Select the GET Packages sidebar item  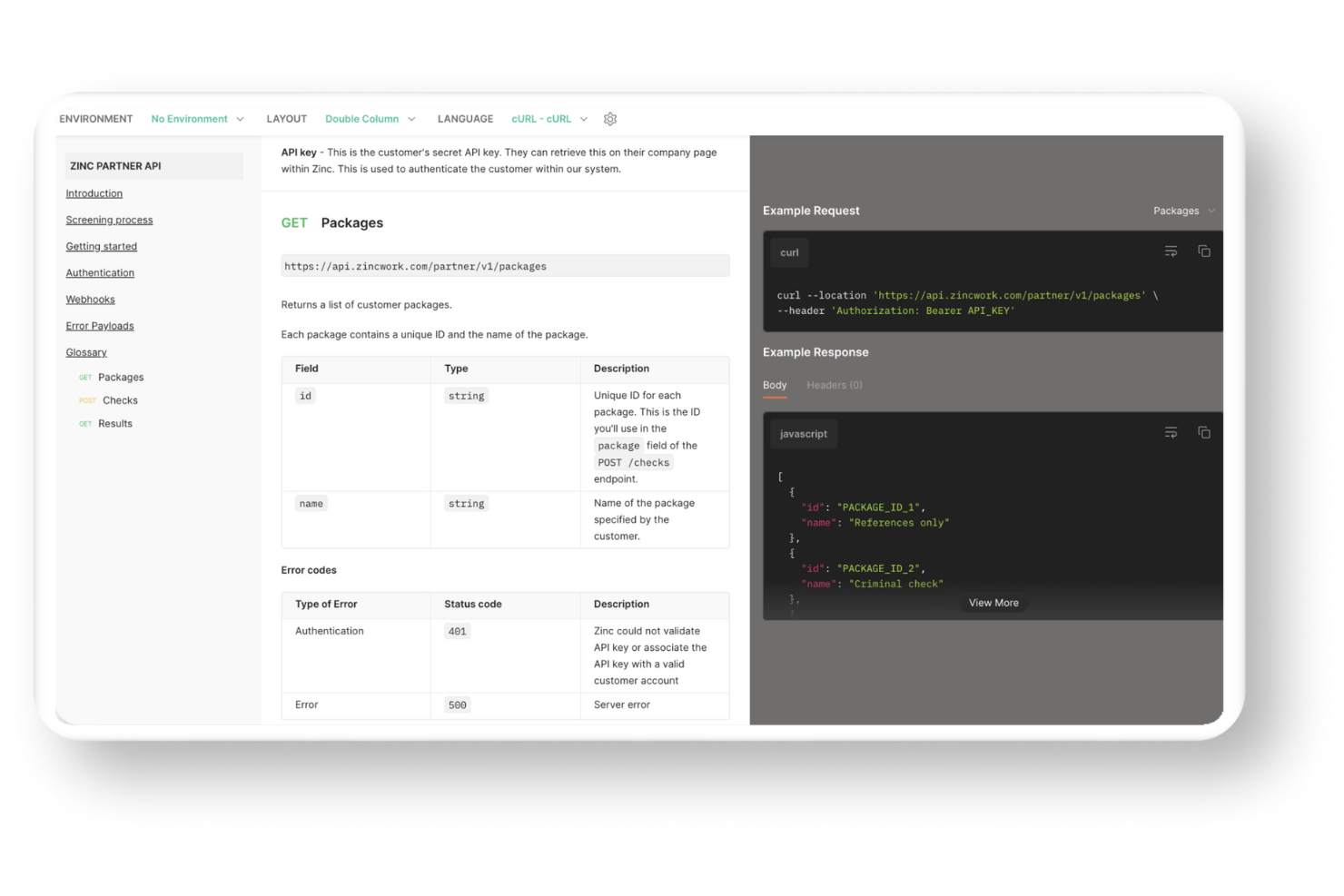(x=111, y=377)
